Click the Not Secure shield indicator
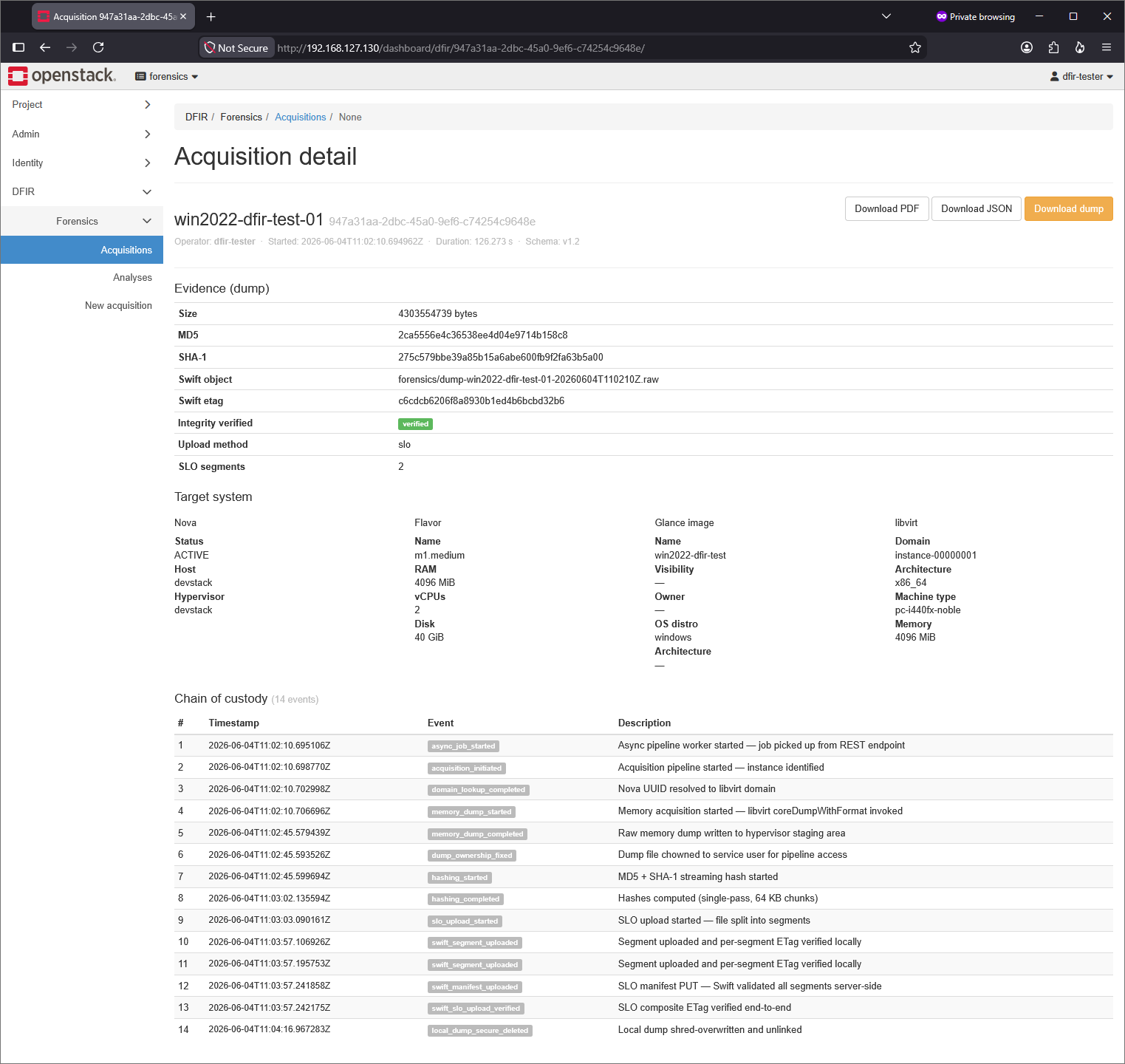 [236, 48]
